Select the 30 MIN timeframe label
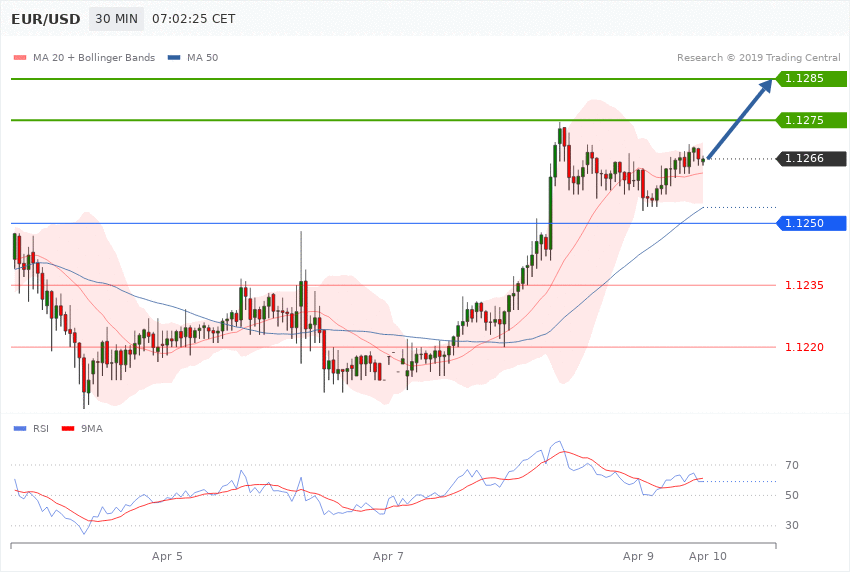 (117, 19)
